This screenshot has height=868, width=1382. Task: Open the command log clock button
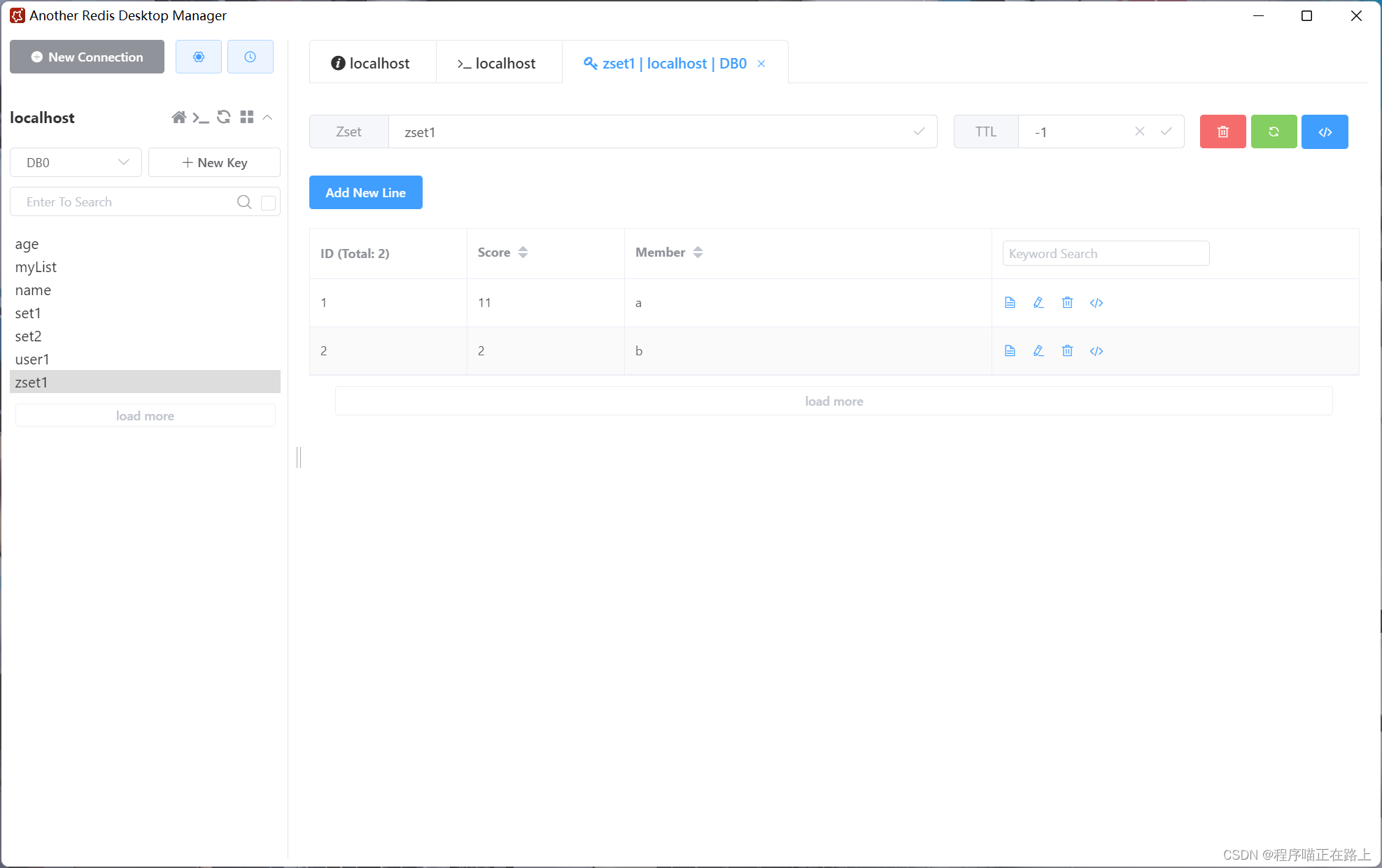pos(250,57)
